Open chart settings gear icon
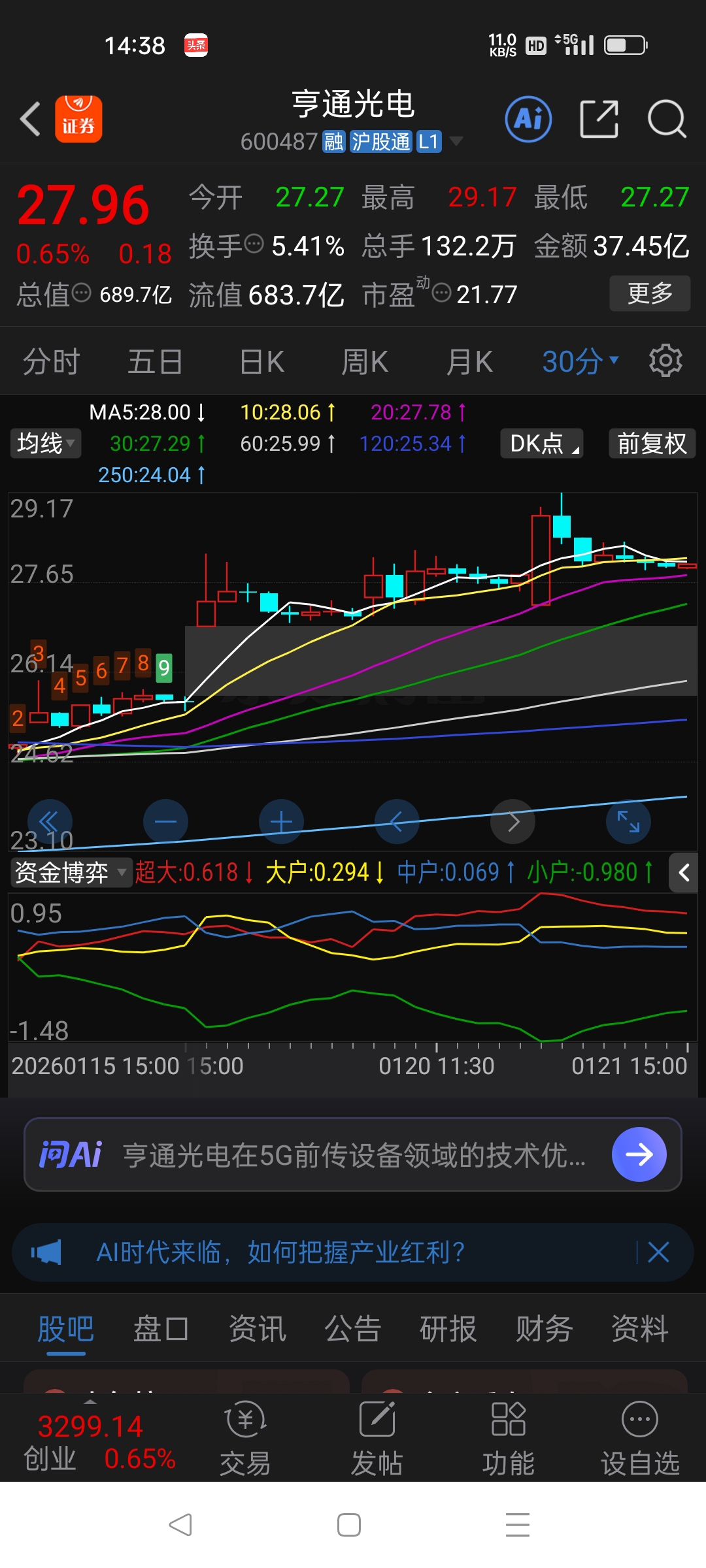The height and width of the screenshot is (1568, 706). tap(665, 360)
